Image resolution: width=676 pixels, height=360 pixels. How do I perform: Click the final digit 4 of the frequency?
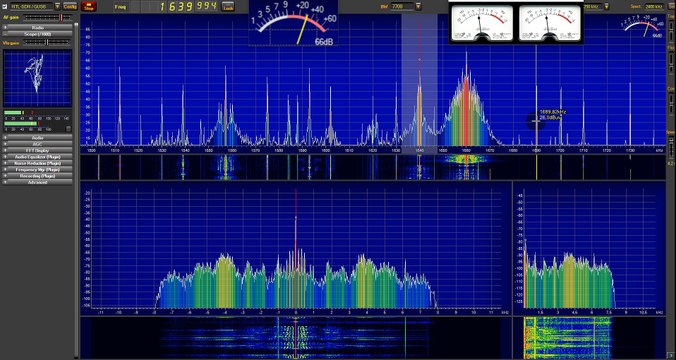(213, 6)
